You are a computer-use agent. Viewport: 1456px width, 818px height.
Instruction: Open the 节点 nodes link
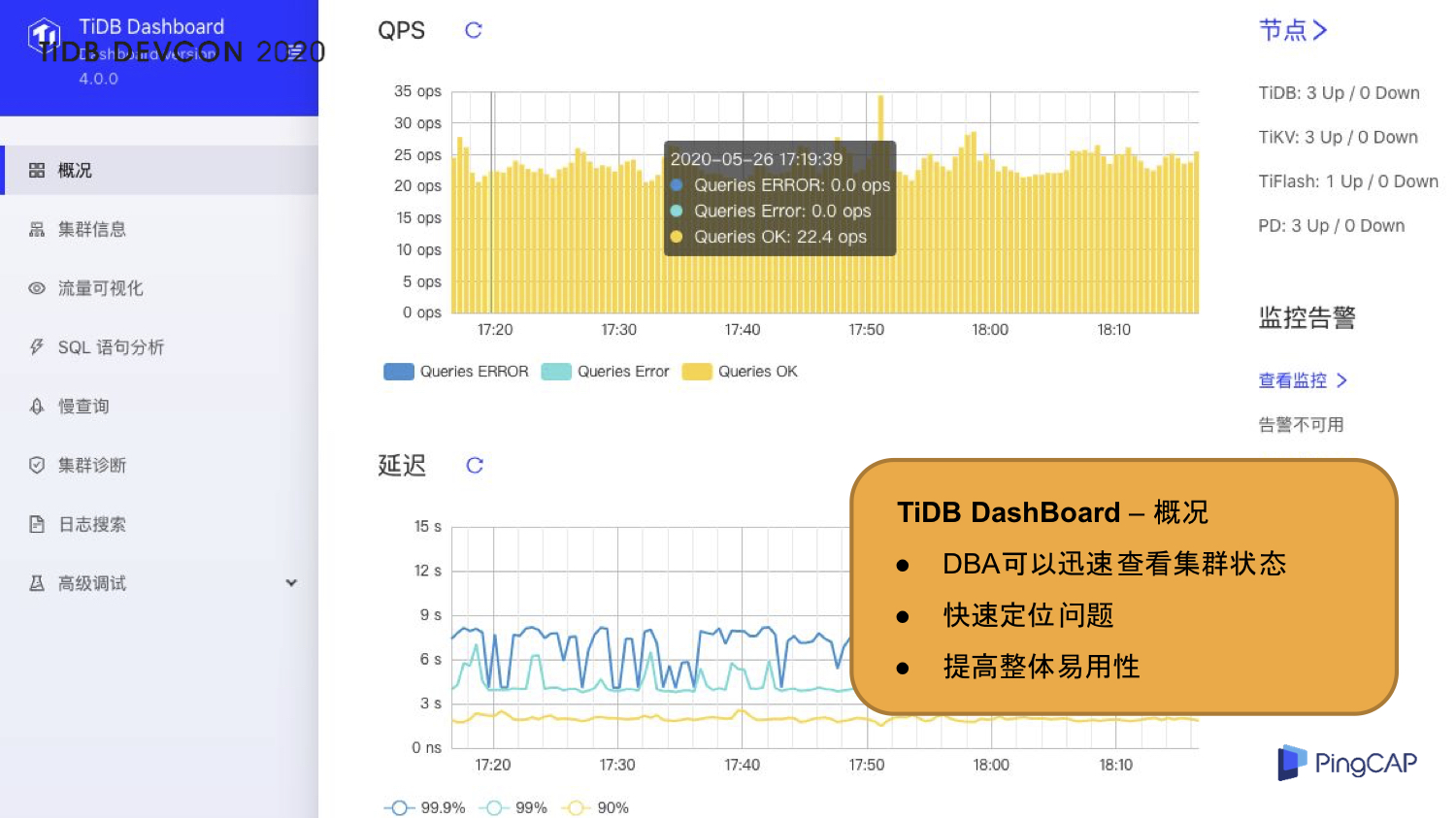[1293, 30]
